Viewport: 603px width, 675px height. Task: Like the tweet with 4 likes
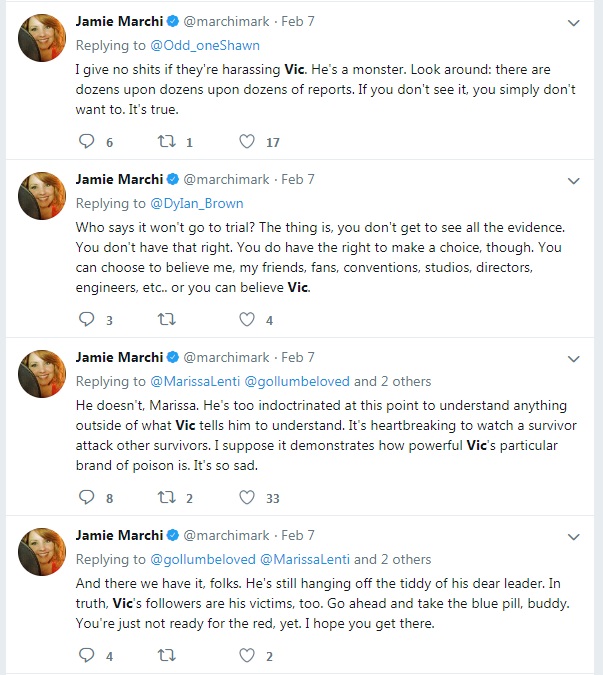[x=247, y=319]
